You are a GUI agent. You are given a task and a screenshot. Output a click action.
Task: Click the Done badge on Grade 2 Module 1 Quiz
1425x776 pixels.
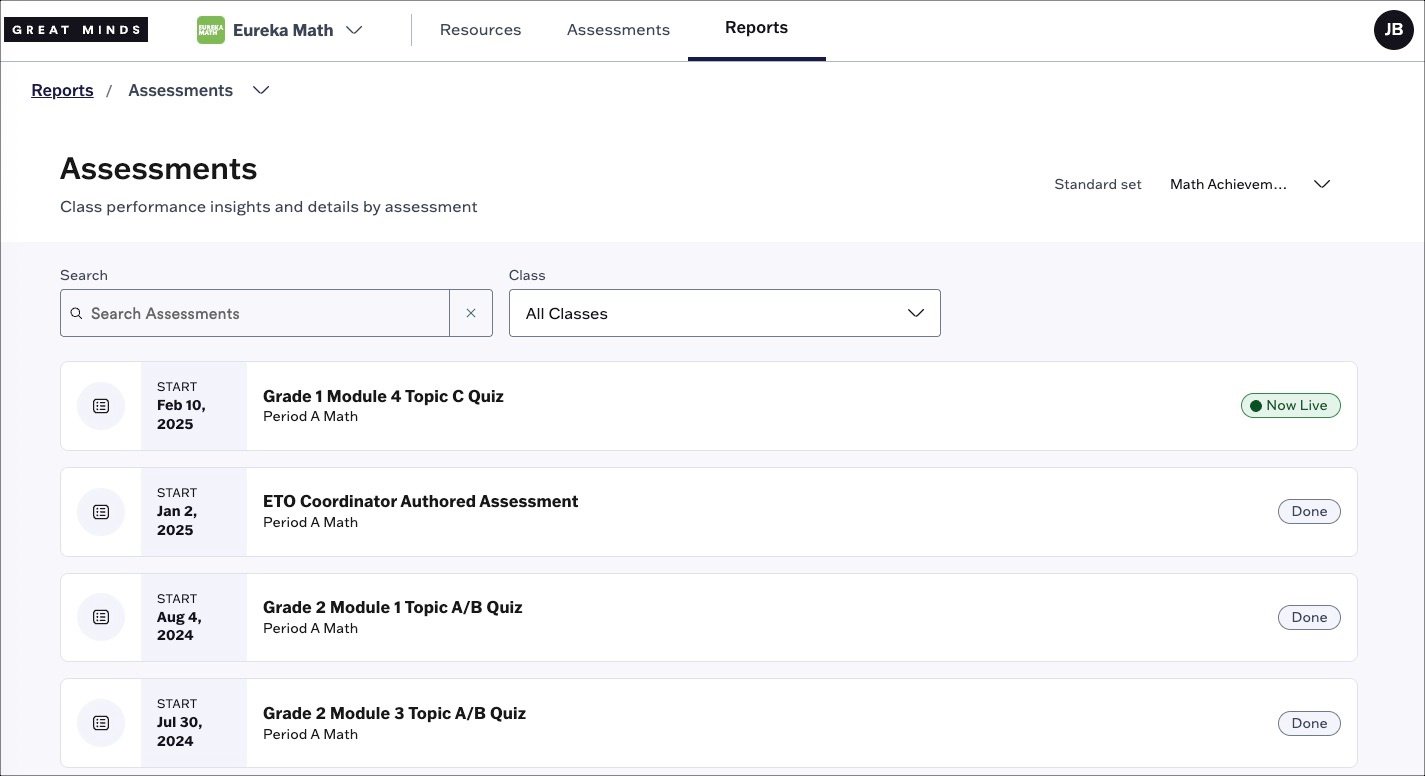click(x=1309, y=617)
